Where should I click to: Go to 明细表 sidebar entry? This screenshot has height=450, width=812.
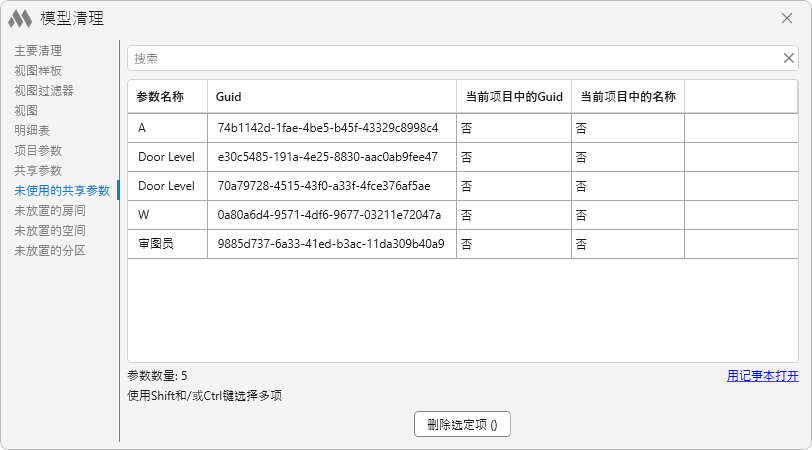pos(32,130)
